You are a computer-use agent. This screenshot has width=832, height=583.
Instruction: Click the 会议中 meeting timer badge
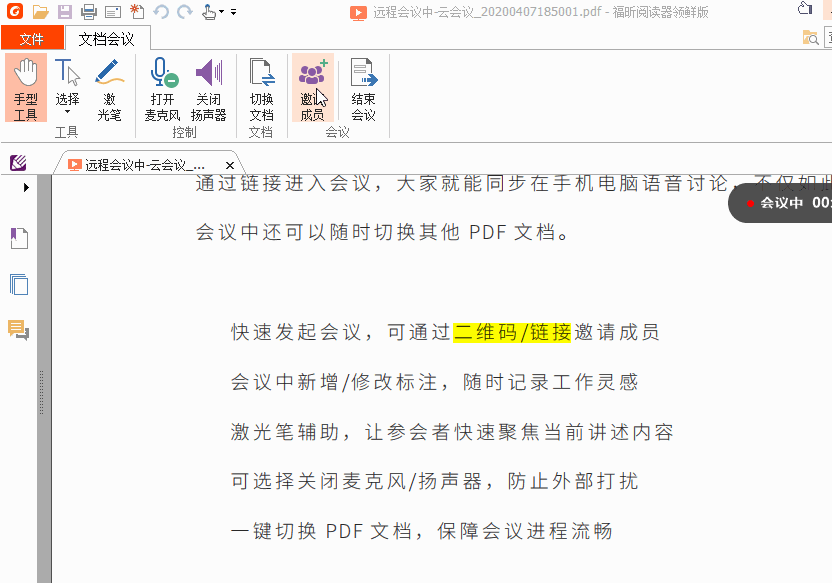pos(788,202)
